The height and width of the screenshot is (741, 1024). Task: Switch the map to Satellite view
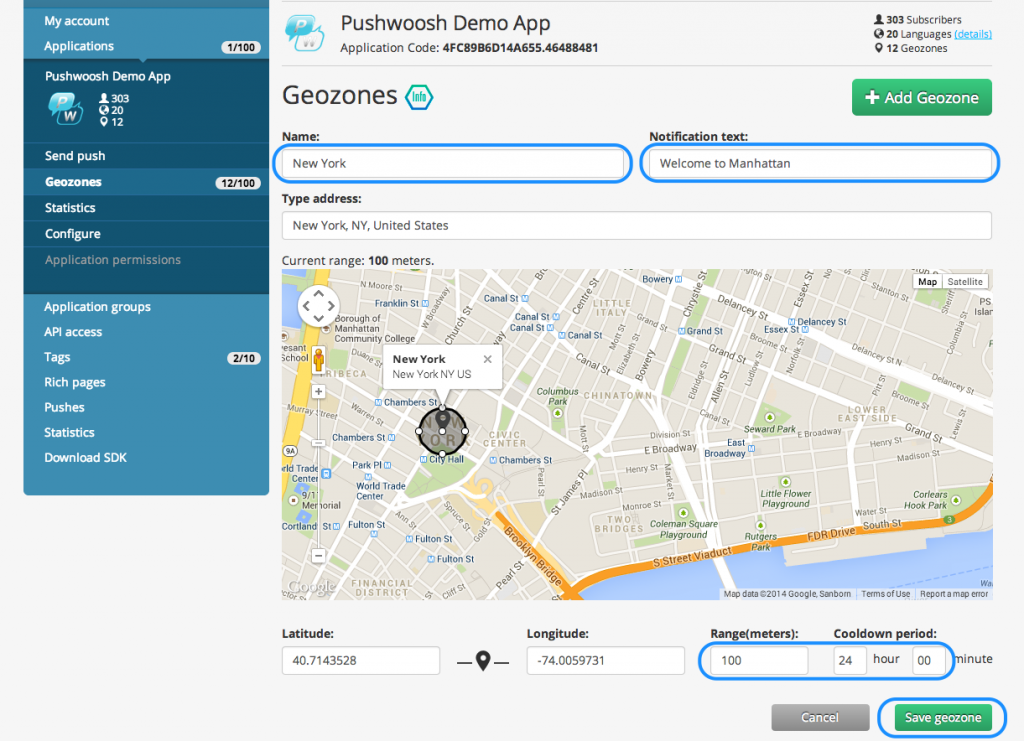pyautogui.click(x=965, y=281)
